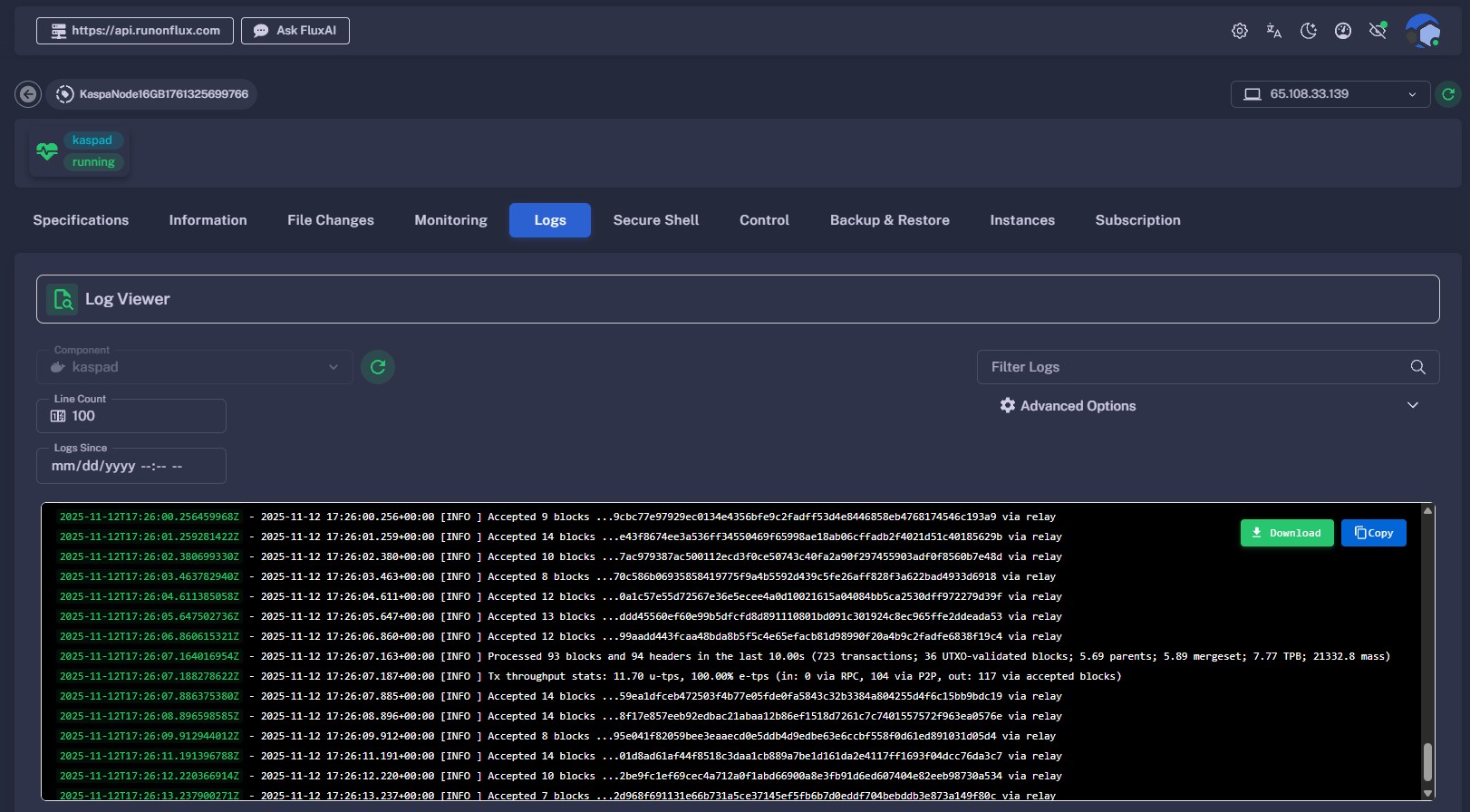Open the speedometer dashboard icon

1342,31
